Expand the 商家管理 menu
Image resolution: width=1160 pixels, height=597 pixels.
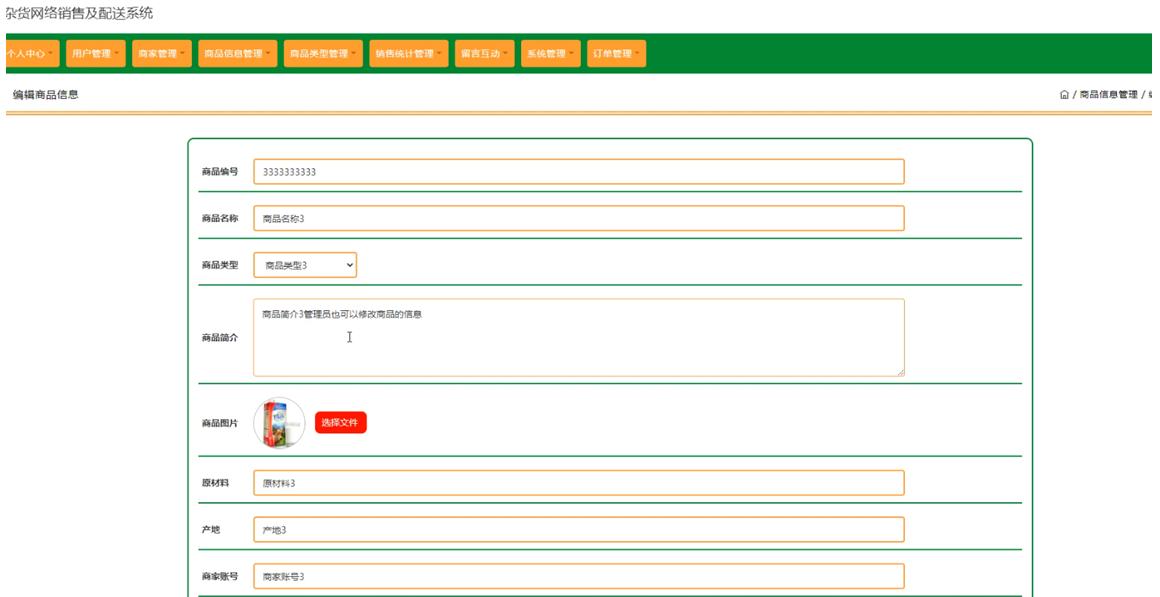pyautogui.click(x=162, y=53)
